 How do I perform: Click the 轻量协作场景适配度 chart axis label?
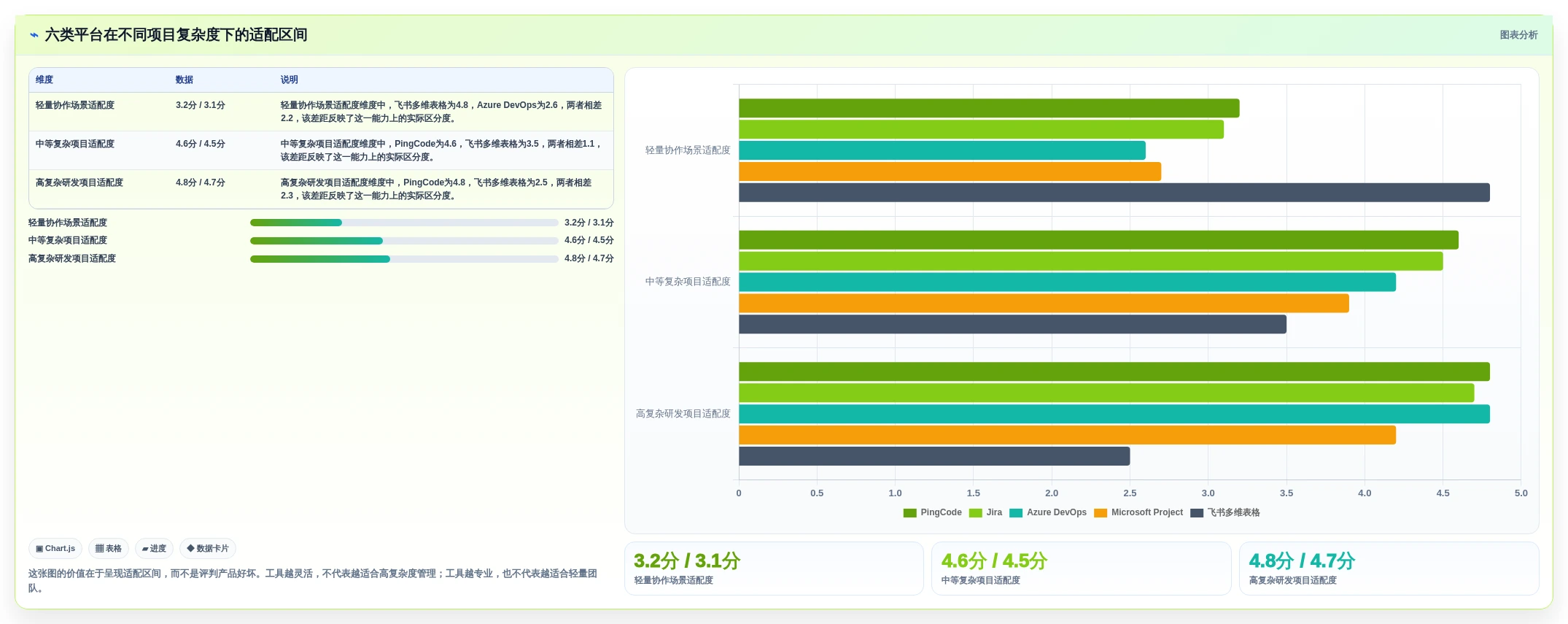(688, 150)
